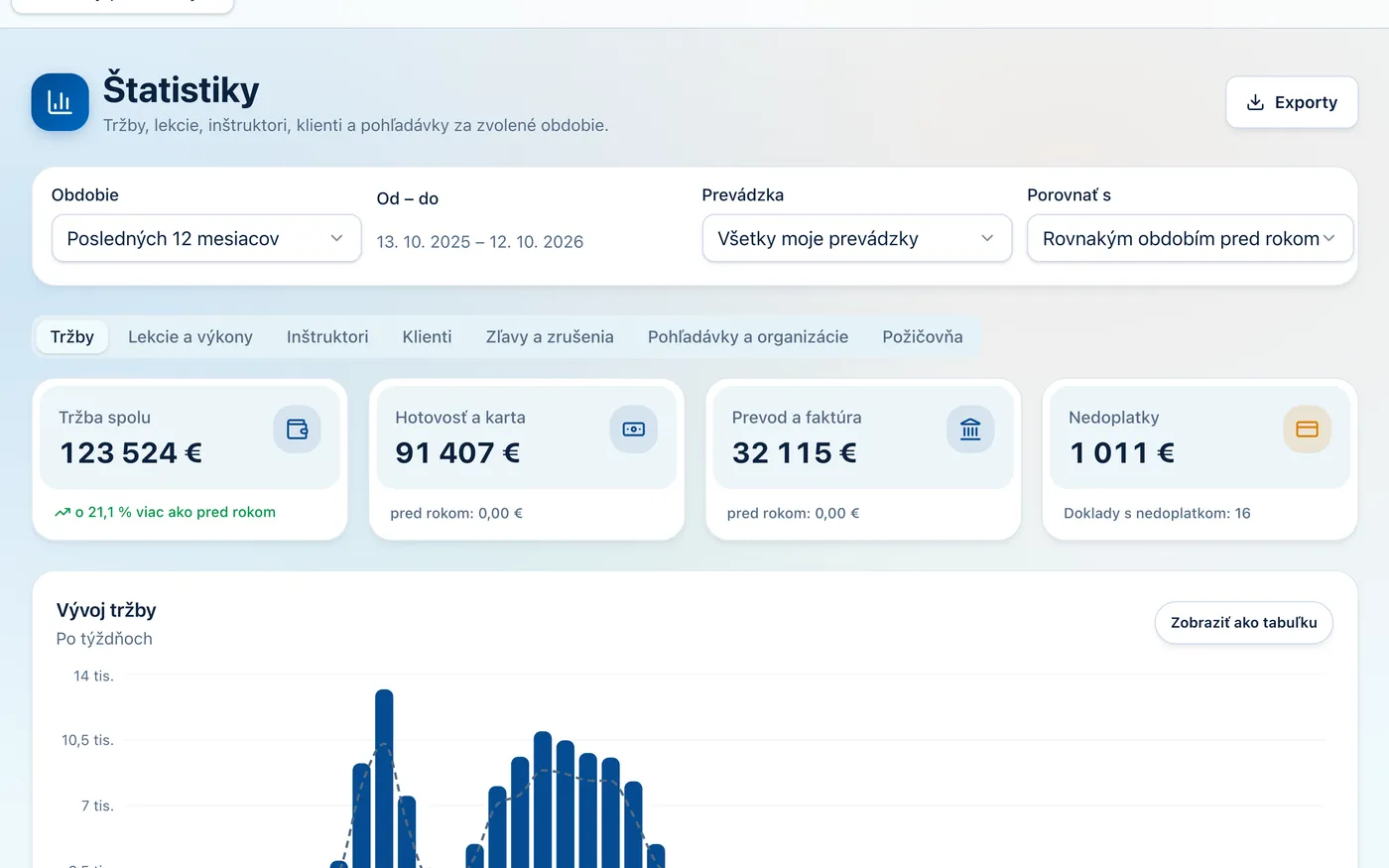This screenshot has width=1389, height=868.
Task: Open Požičovňa tab
Action: coord(923,336)
